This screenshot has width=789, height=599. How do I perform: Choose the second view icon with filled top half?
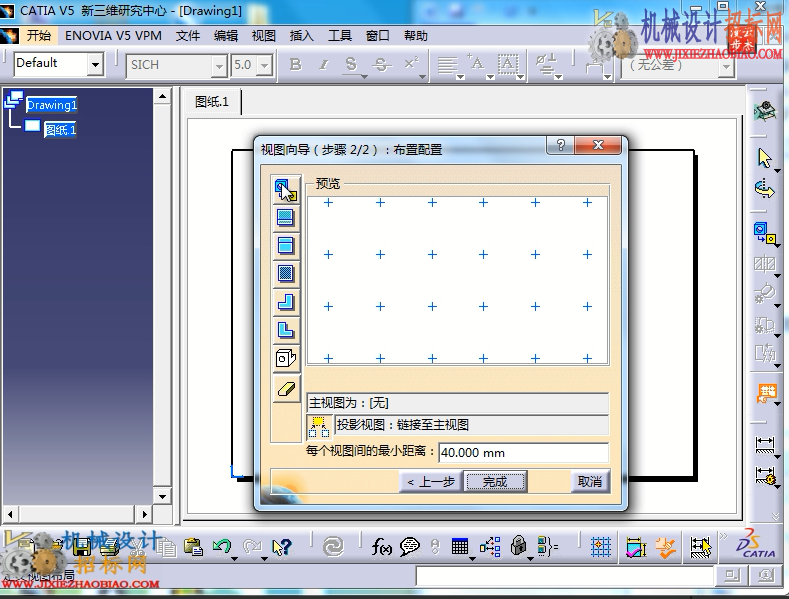click(285, 218)
